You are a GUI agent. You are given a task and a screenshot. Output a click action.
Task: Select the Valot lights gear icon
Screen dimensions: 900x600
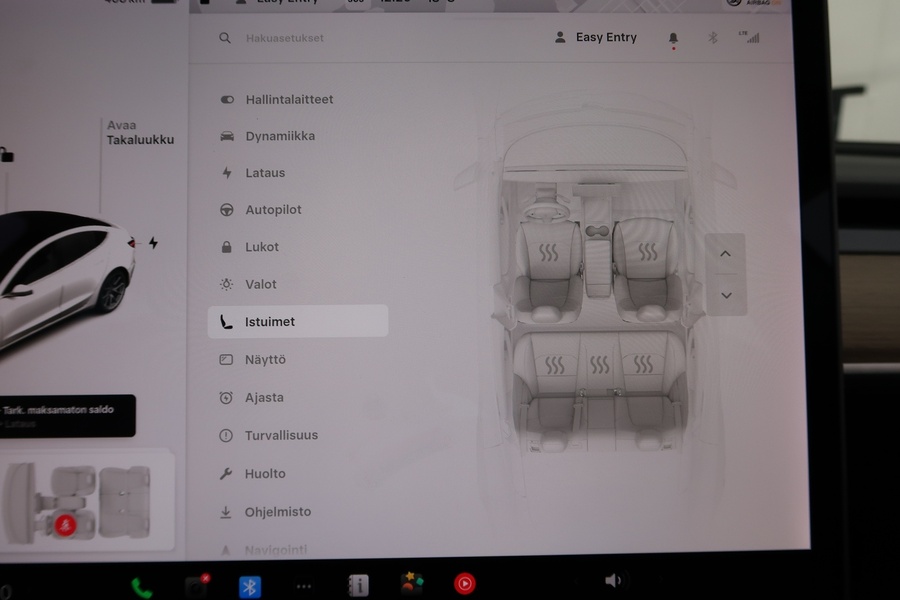click(x=228, y=284)
